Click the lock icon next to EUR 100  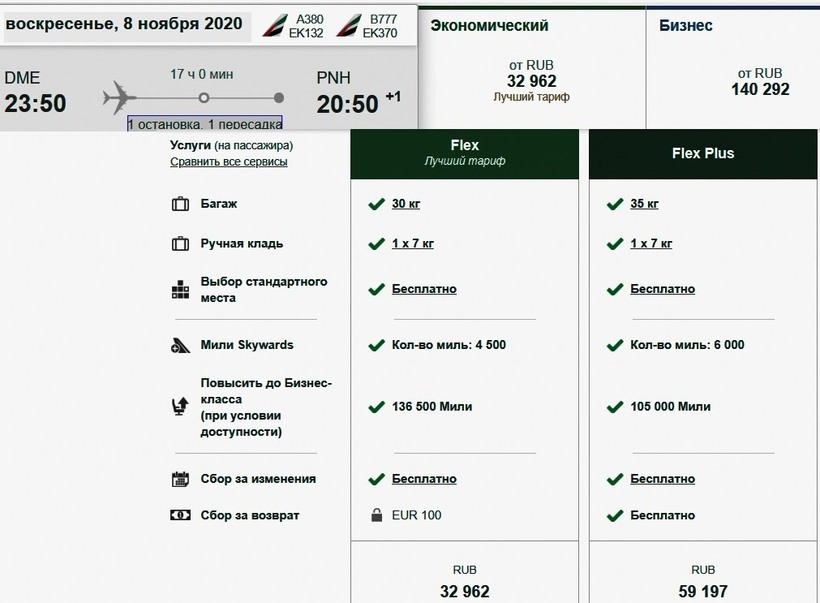click(x=376, y=515)
